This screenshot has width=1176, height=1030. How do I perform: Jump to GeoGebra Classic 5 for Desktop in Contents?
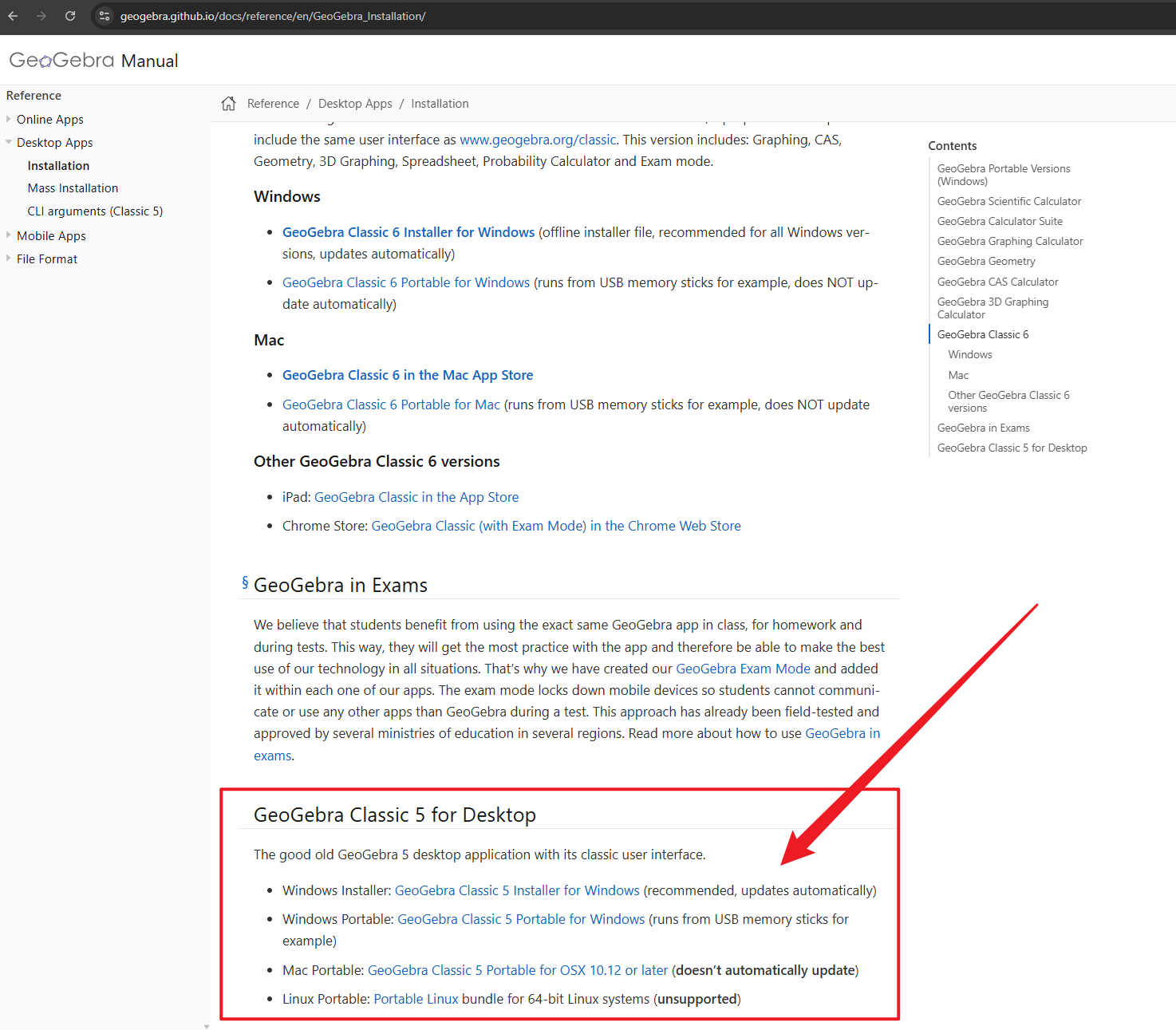1012,448
